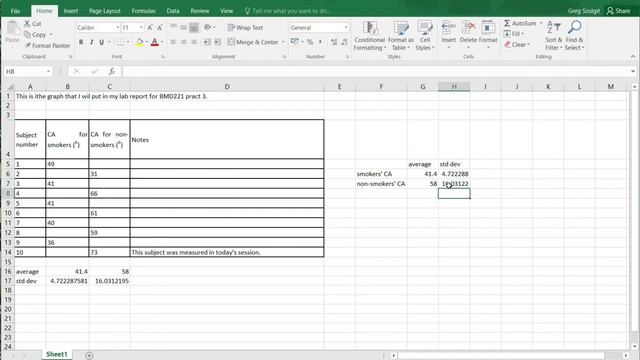Screen dimensions: 640x360
Task: Open Conditional Formatting menu
Action: tap(369, 36)
